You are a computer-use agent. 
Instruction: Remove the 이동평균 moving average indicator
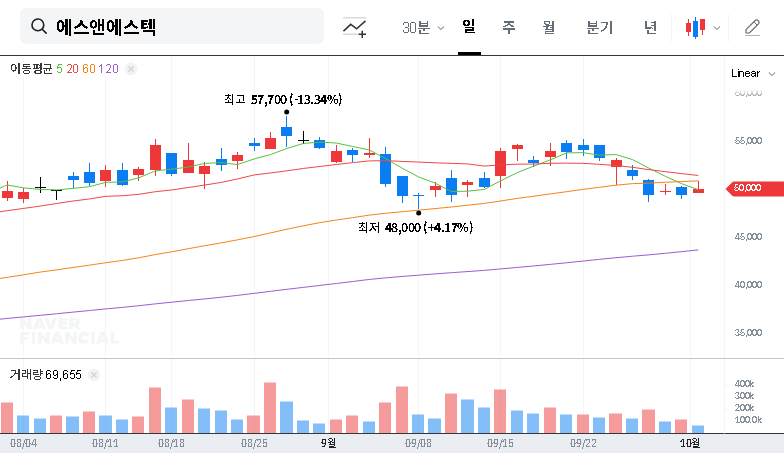pos(131,69)
